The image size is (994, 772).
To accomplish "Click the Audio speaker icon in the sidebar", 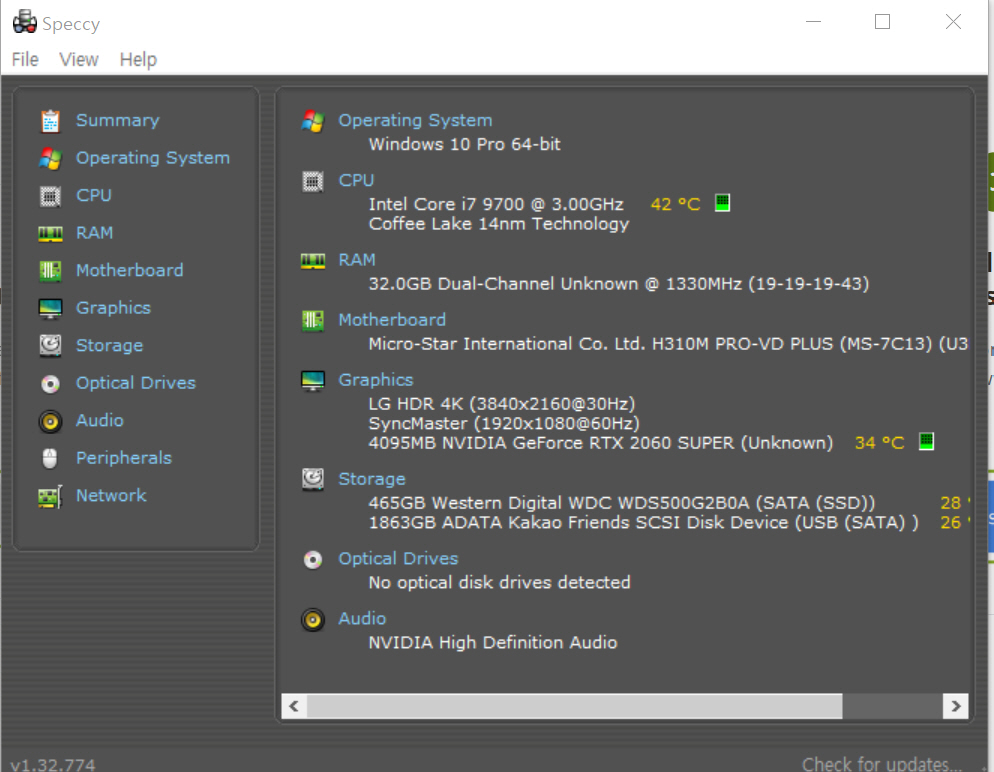I will (50, 421).
